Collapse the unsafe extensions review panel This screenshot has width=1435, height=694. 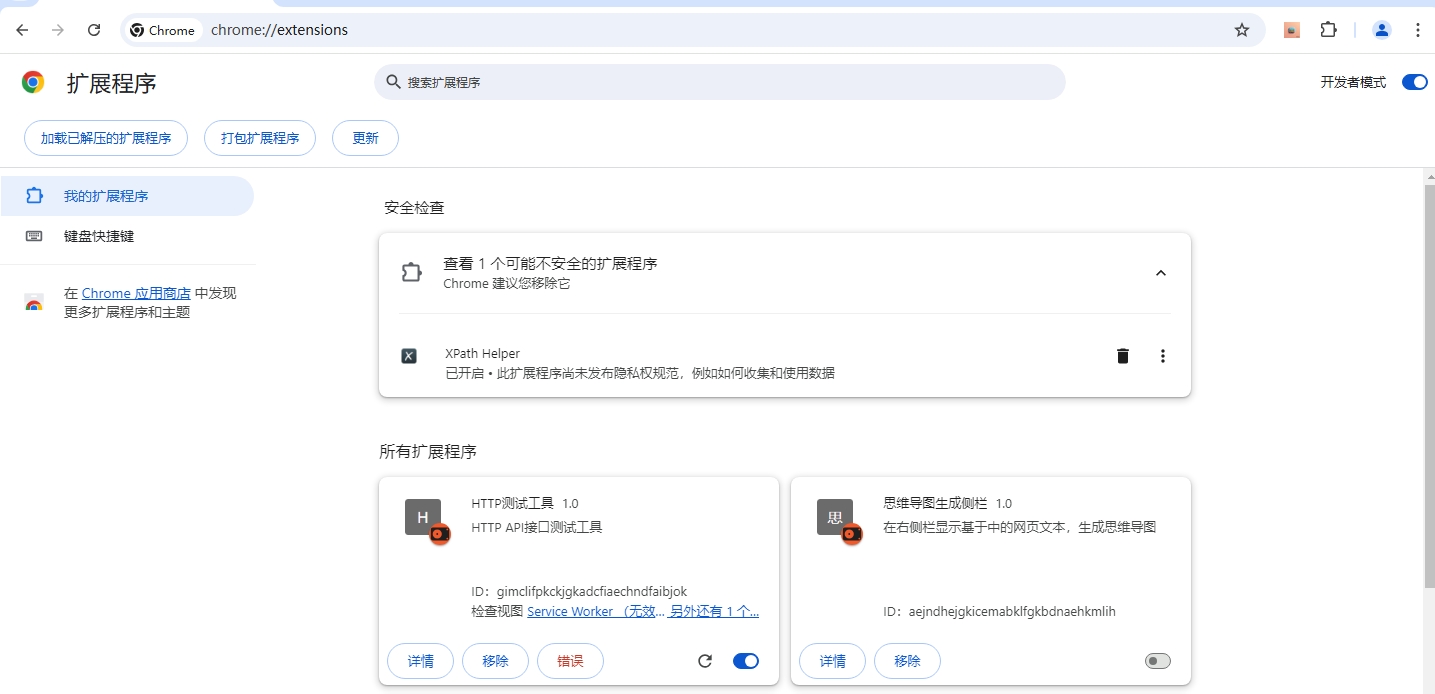[1161, 273]
